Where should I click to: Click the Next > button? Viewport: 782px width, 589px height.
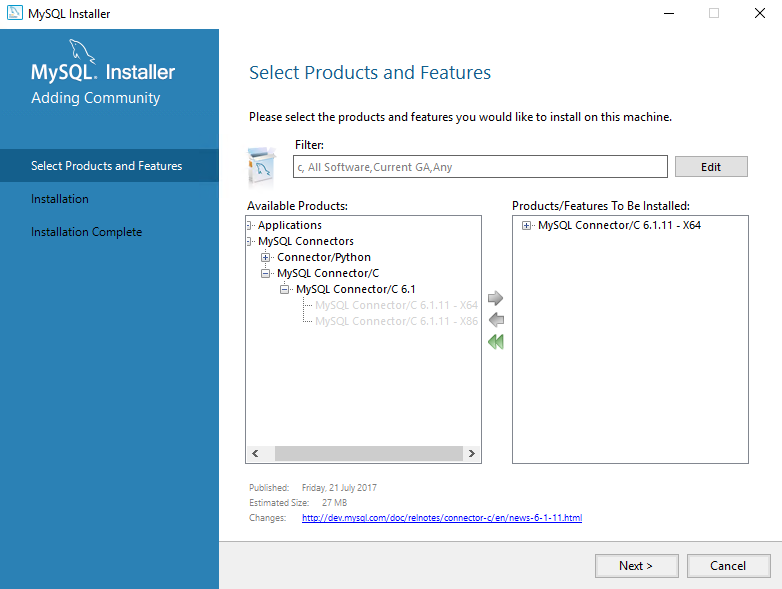coord(636,566)
